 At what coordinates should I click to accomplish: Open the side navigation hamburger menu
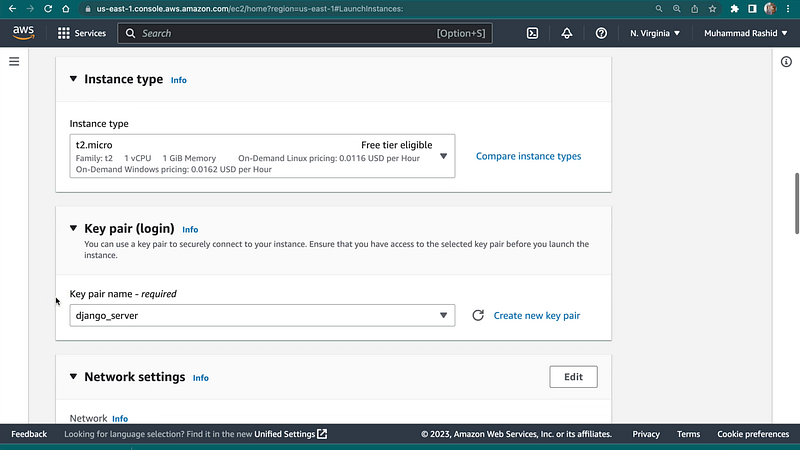14,62
